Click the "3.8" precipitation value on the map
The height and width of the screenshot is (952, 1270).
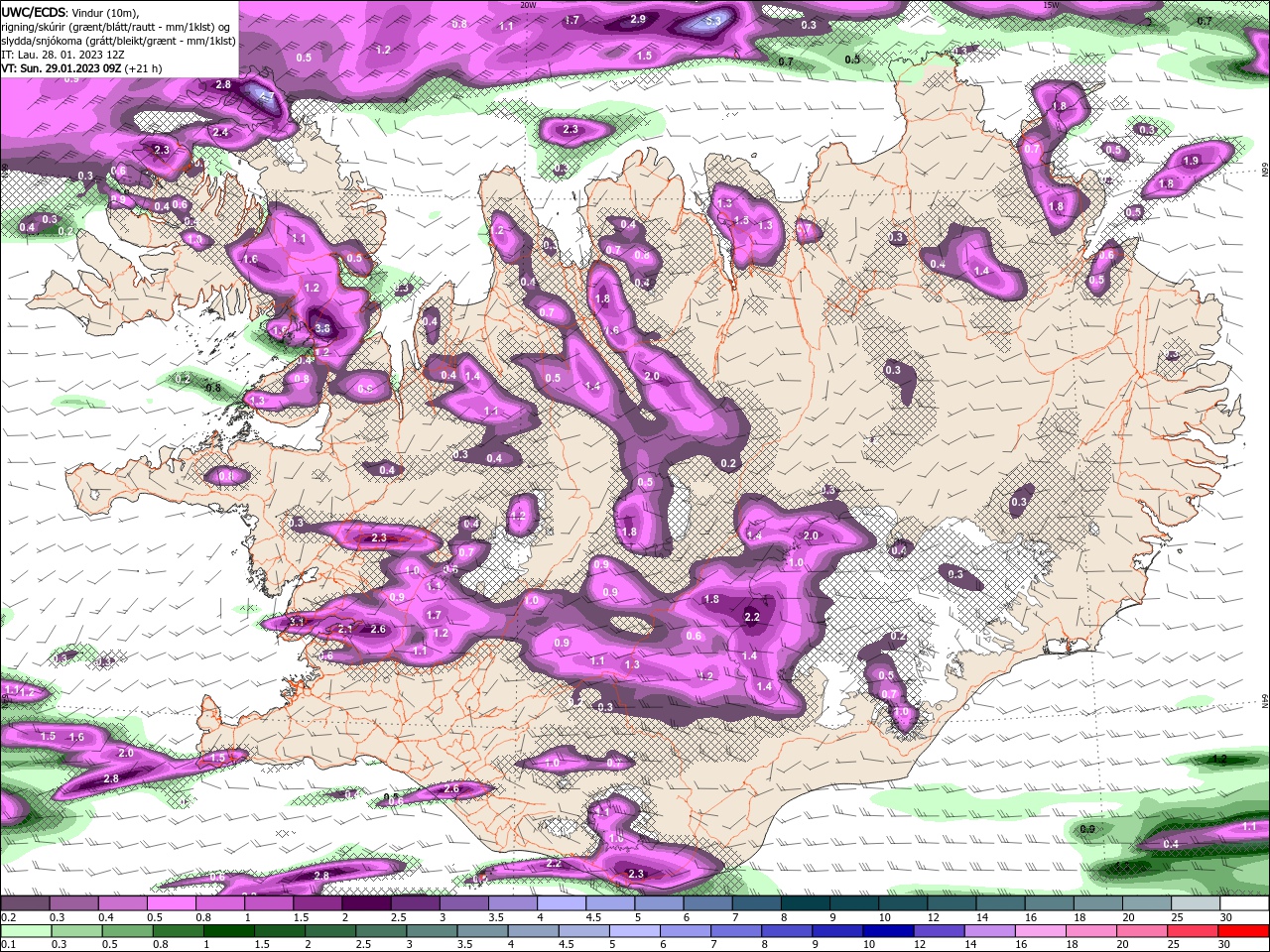pos(322,328)
